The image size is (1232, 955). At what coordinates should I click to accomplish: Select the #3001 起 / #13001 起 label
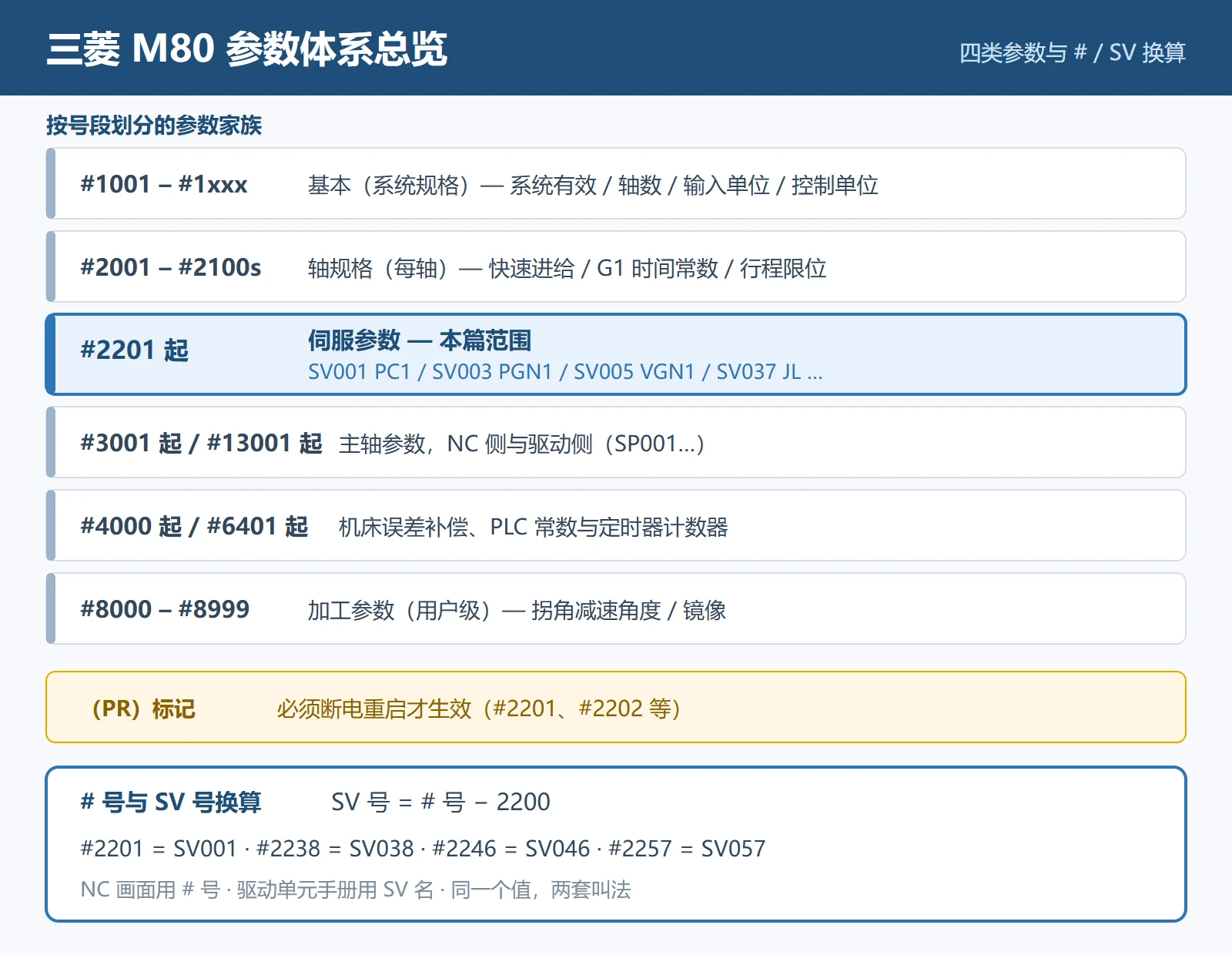[x=202, y=443]
